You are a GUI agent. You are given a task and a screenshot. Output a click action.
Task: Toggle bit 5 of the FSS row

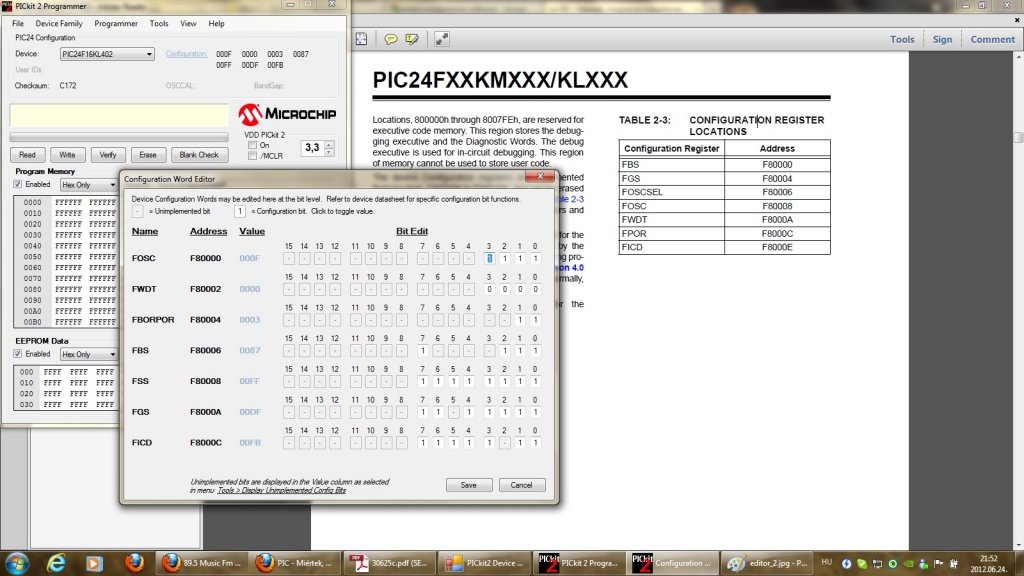click(x=453, y=381)
